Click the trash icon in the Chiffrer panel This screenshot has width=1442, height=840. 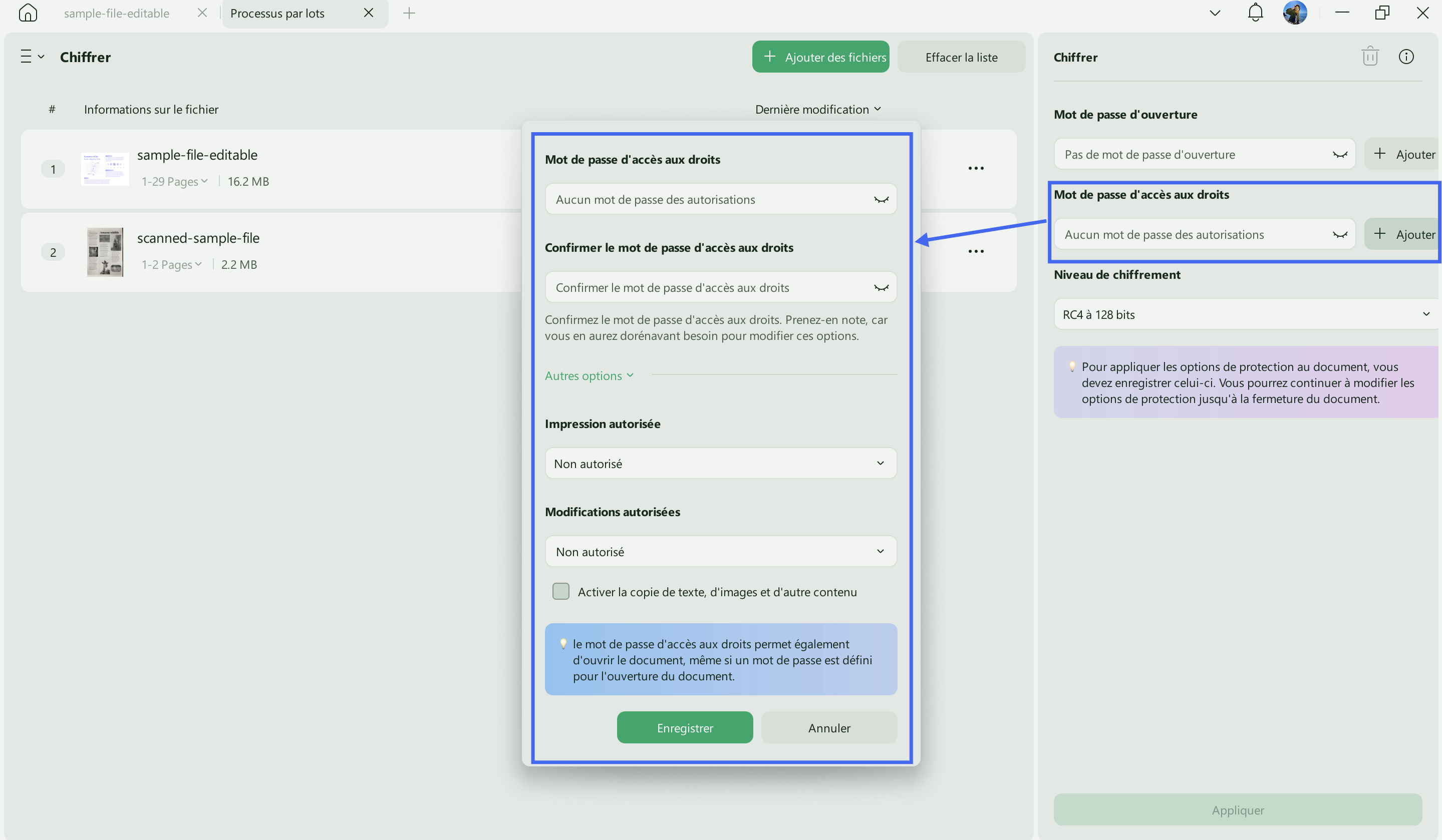(x=1370, y=56)
